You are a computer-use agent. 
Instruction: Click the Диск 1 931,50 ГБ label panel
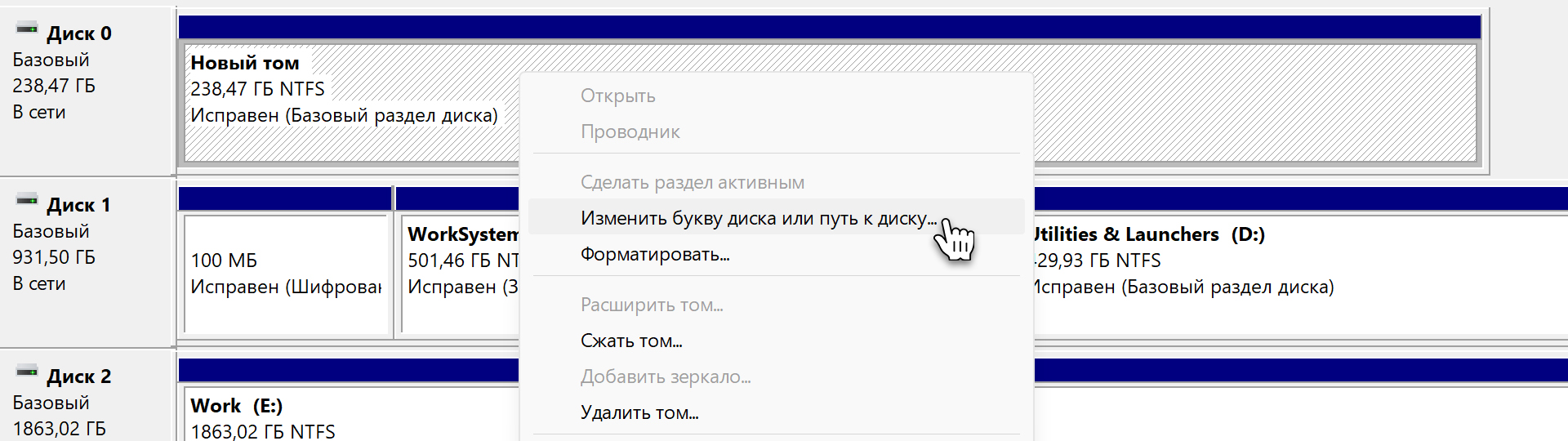87,262
